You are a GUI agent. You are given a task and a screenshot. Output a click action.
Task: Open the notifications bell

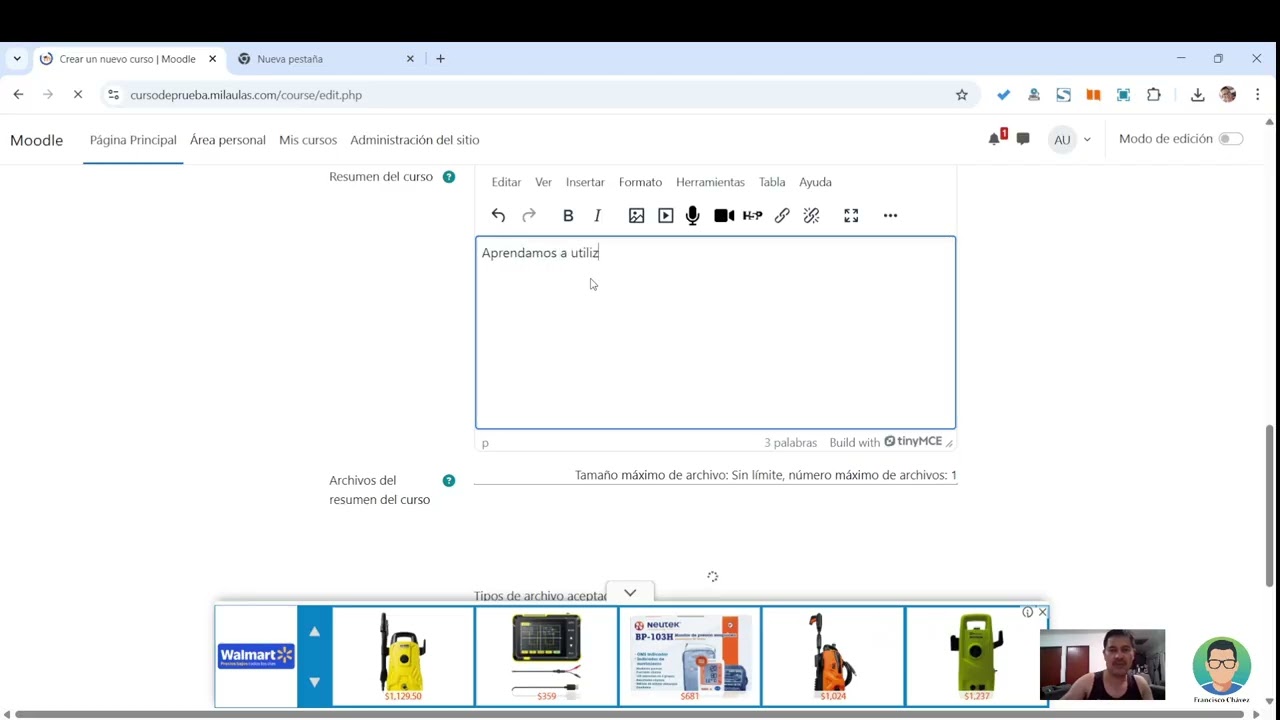pyautogui.click(x=995, y=139)
